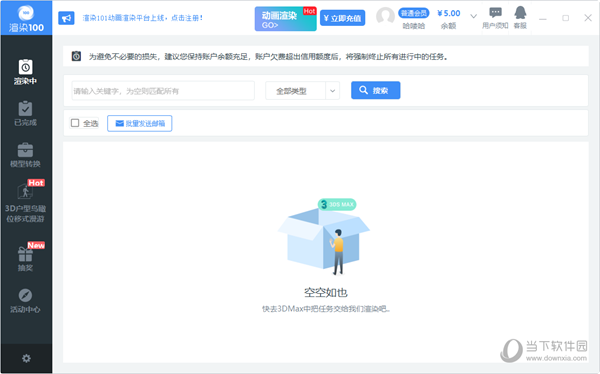Screen dimensions: 600x374
Task: Click the 普通会员 membership badge
Action: coord(414,13)
